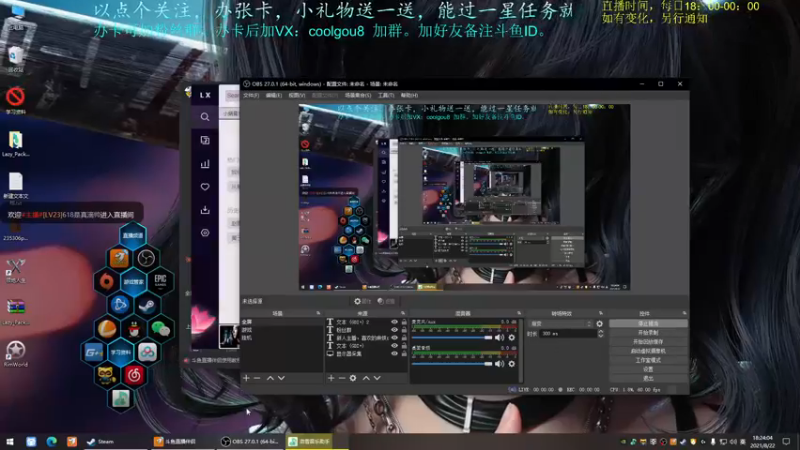Toggle visibility of 文本 (GDI+) source
800x450 pixels.
pos(394,345)
